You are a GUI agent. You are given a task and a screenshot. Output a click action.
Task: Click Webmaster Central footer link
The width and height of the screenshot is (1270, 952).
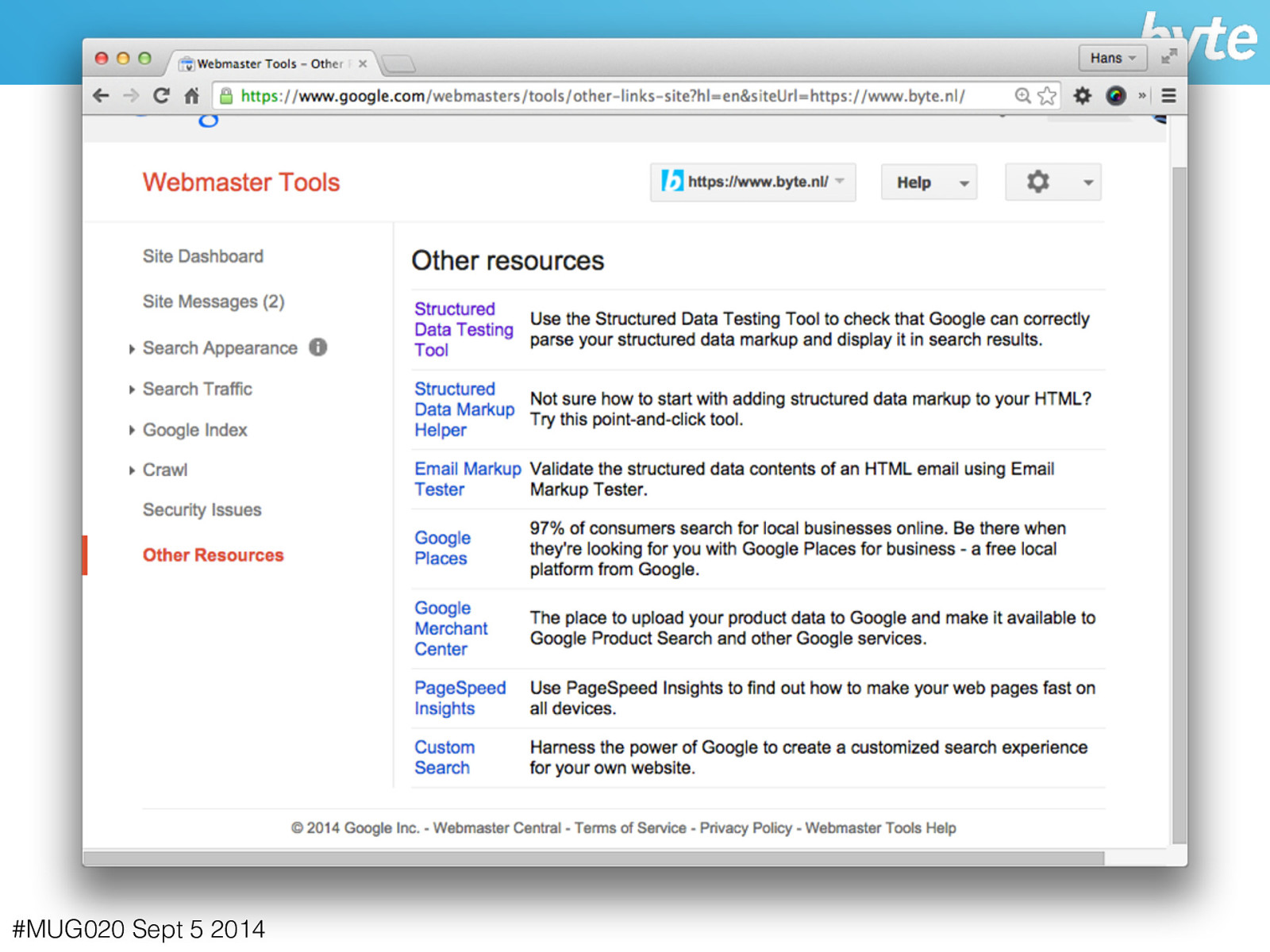497,827
